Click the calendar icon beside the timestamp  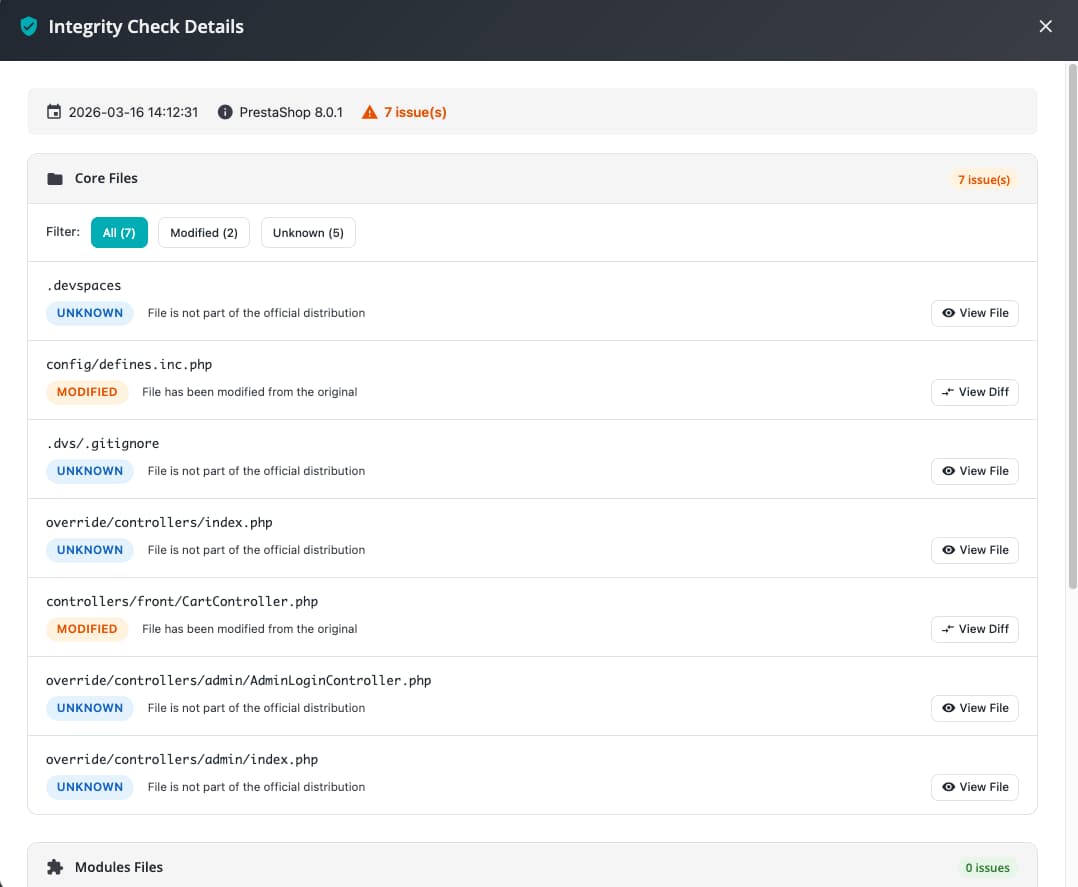[x=54, y=112]
